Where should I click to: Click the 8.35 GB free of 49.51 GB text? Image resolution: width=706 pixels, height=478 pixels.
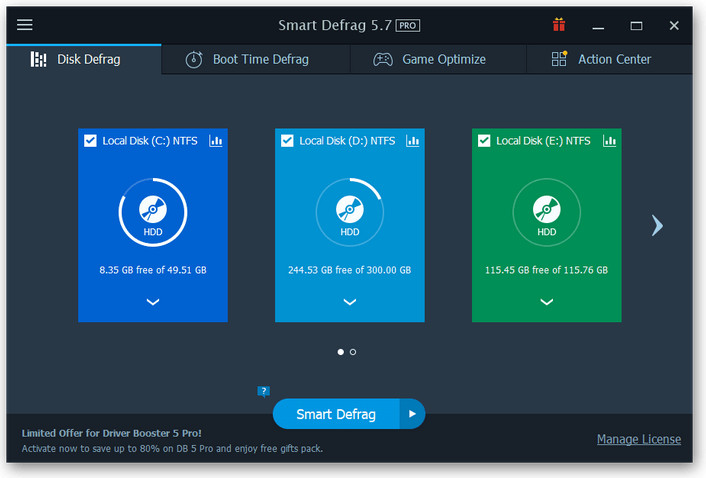tap(153, 270)
